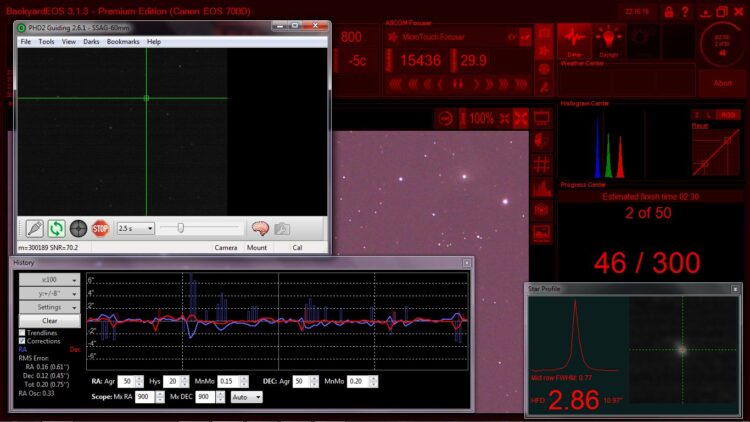Open PHD2 File menu

[x=26, y=42]
